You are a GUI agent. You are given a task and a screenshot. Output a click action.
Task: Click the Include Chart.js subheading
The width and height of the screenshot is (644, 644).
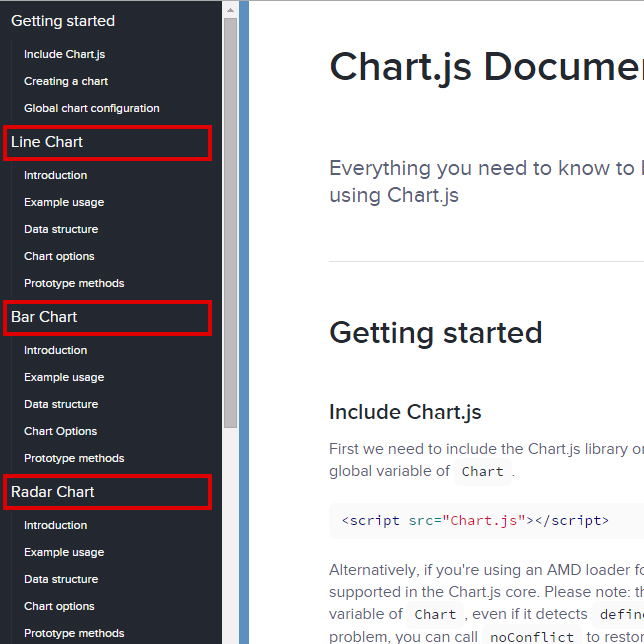click(x=405, y=412)
